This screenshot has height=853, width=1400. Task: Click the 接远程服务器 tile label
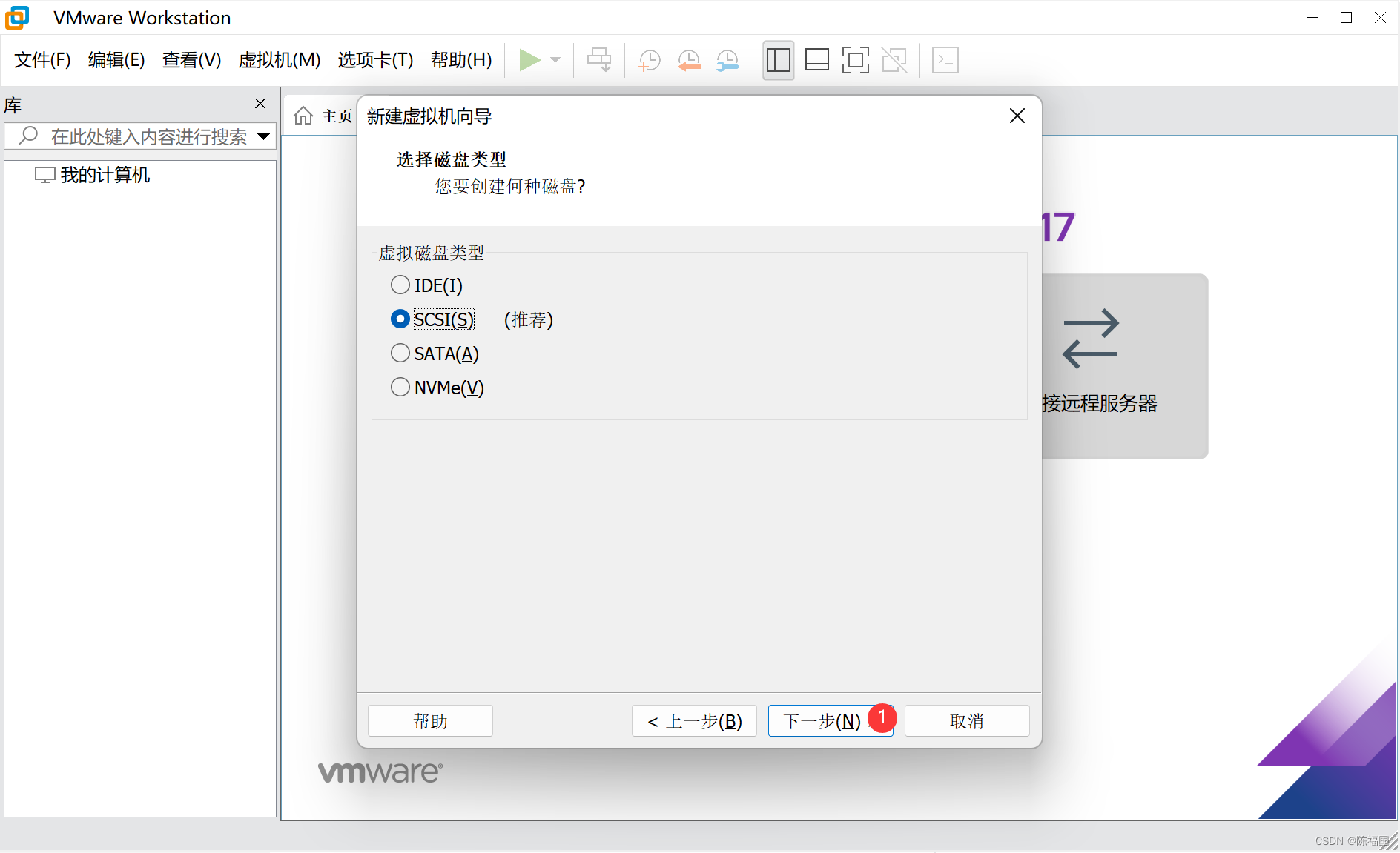click(x=1100, y=404)
